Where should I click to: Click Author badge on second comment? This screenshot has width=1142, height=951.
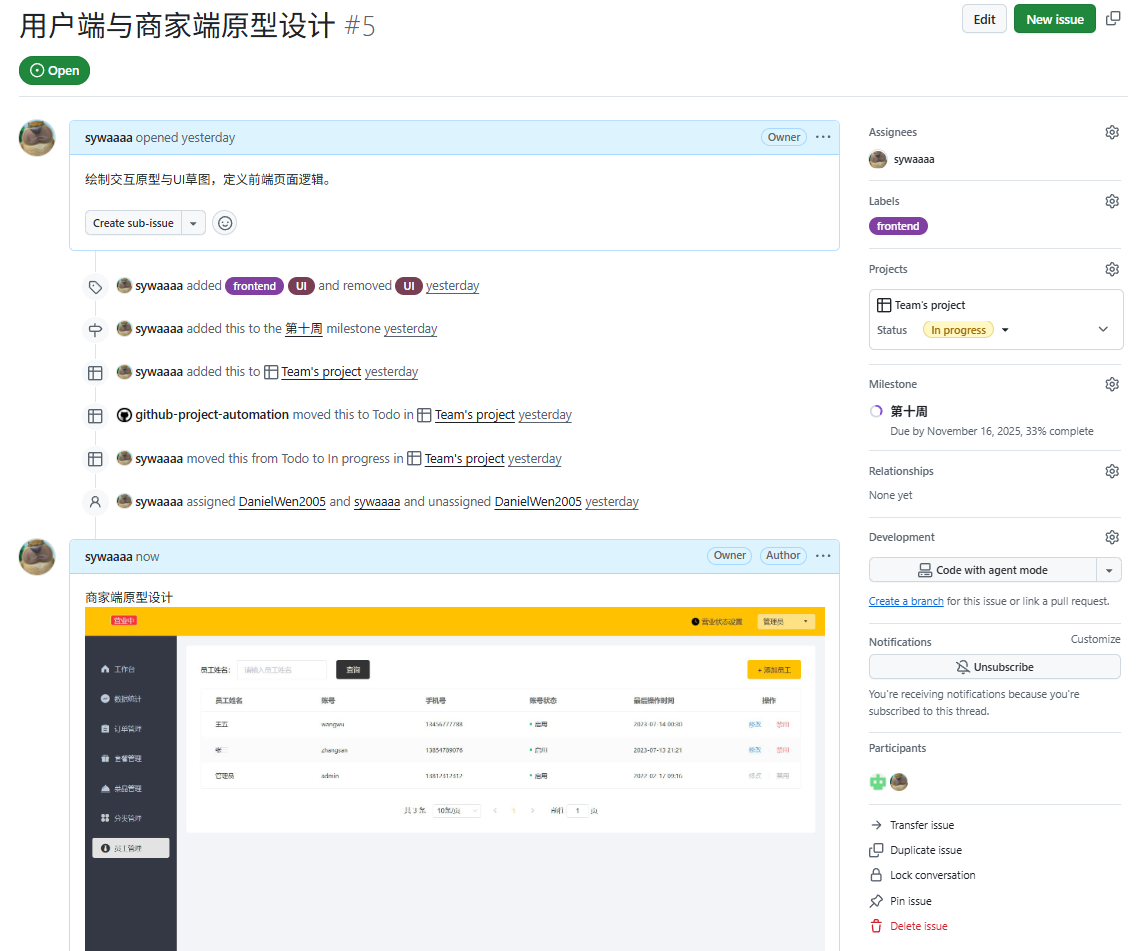point(783,556)
